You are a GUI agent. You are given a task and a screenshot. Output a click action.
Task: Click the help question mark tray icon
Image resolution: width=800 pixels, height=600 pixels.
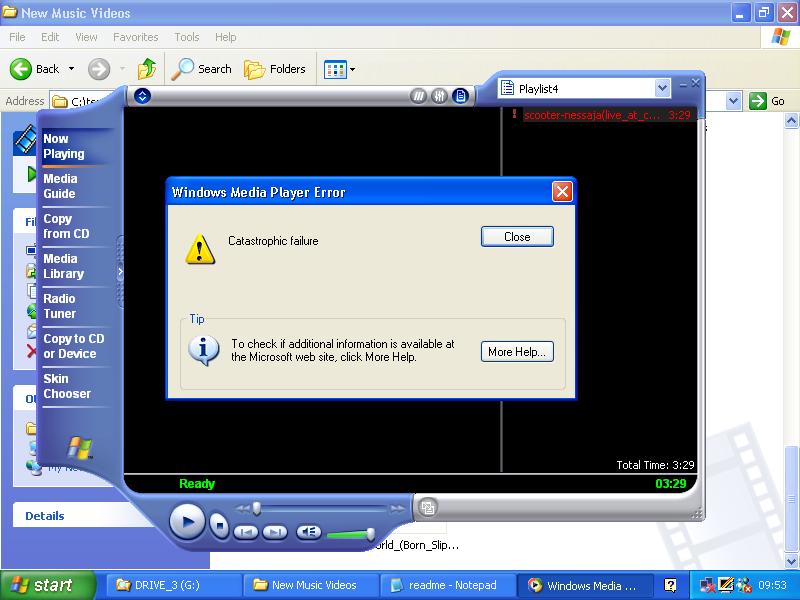[670, 585]
